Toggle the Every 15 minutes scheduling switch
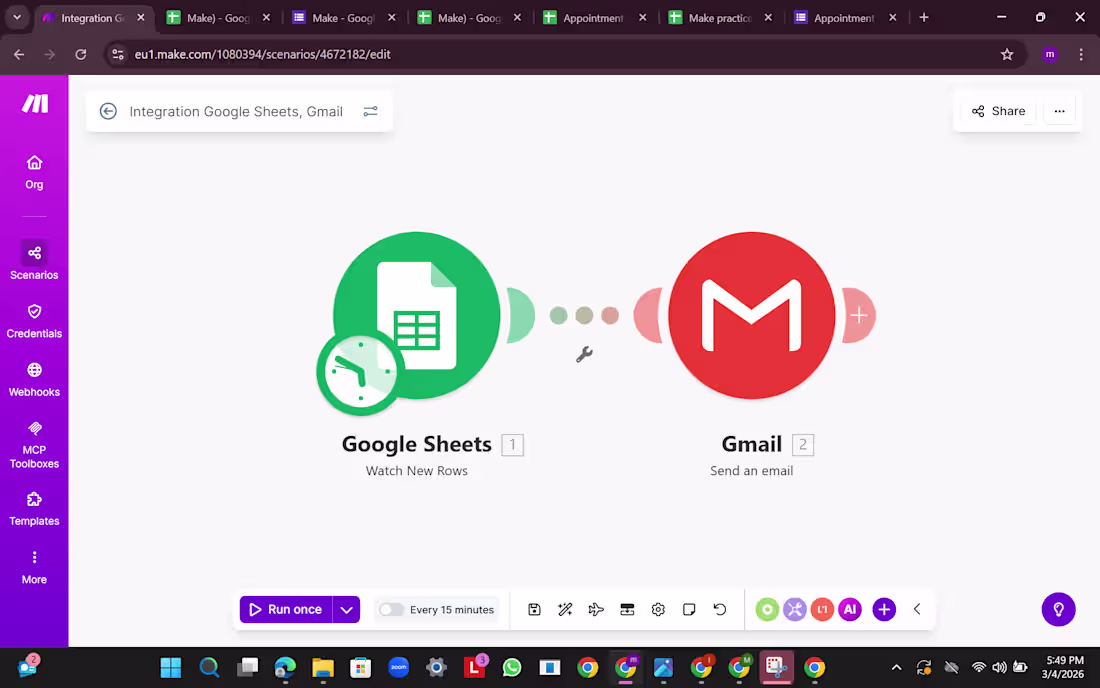 point(391,609)
